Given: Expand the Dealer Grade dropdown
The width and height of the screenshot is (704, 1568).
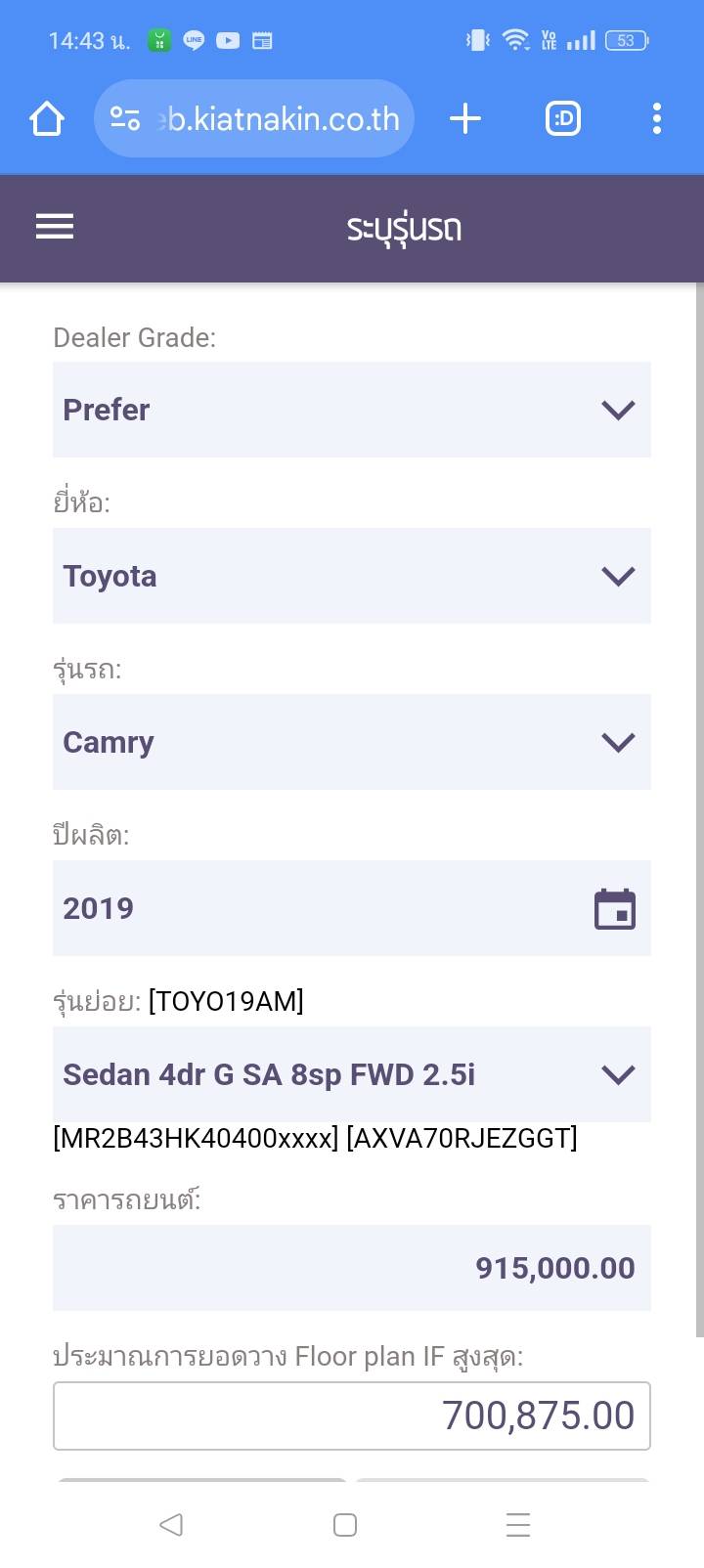Looking at the screenshot, I should [352, 410].
